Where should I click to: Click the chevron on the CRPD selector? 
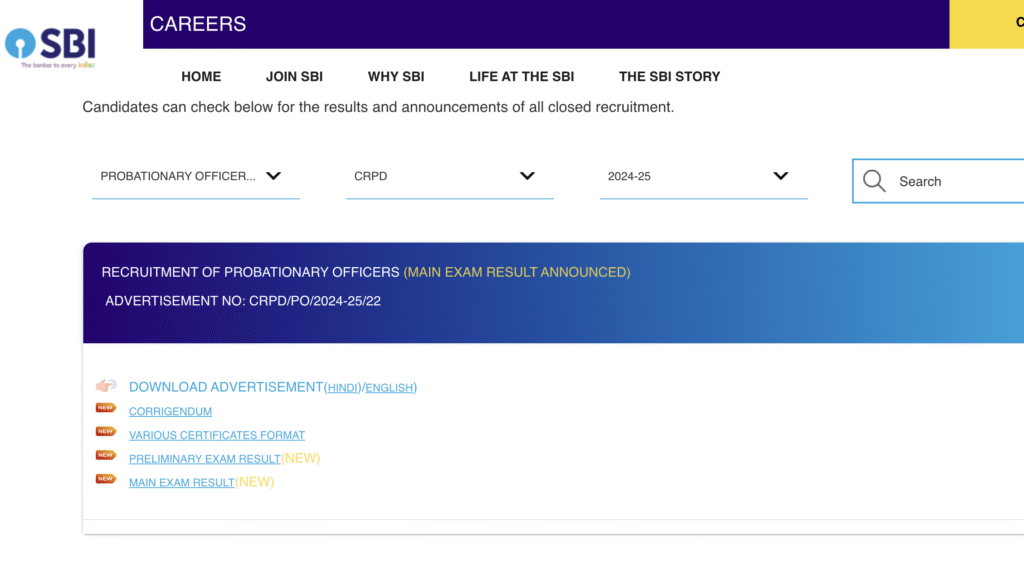pos(527,176)
